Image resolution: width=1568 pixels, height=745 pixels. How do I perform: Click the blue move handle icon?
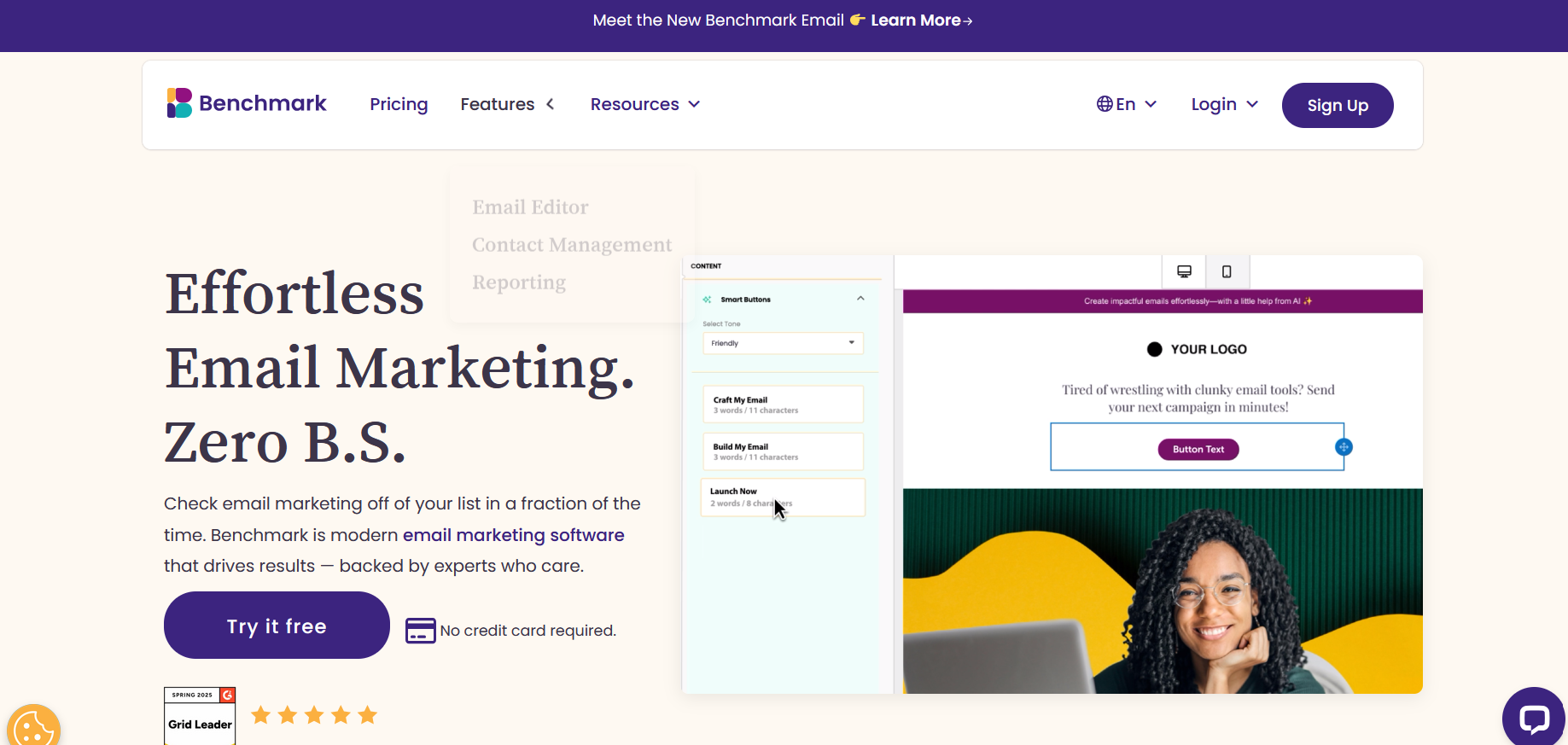pos(1344,447)
